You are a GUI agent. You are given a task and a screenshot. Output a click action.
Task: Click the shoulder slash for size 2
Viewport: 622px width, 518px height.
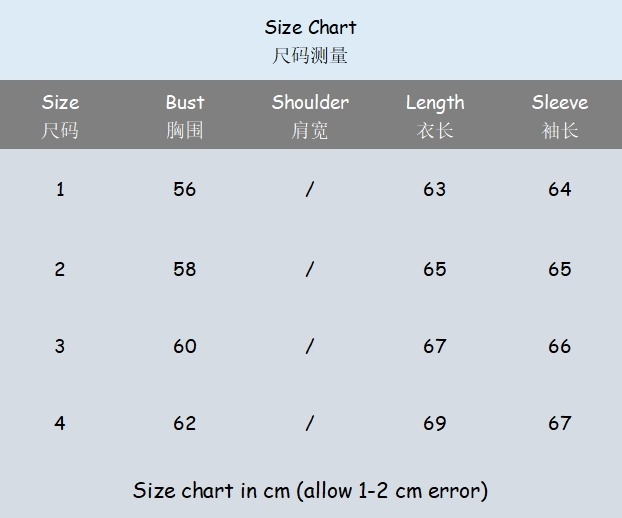[310, 269]
